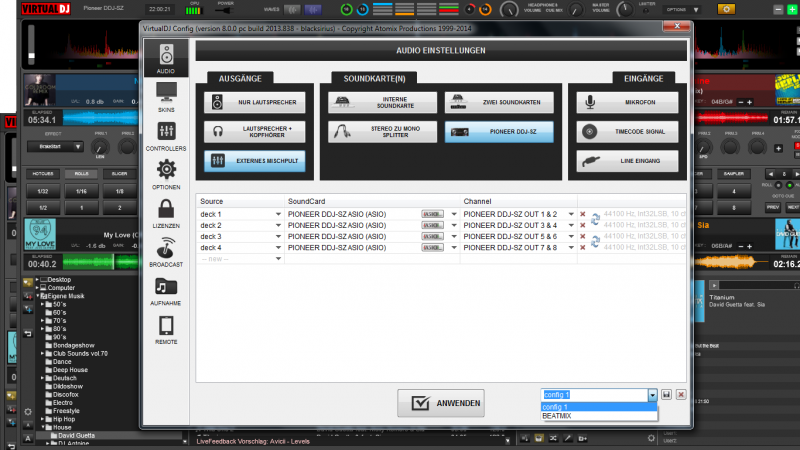Remove the deck 2 audio routing row
800x450 pixels.
(583, 226)
